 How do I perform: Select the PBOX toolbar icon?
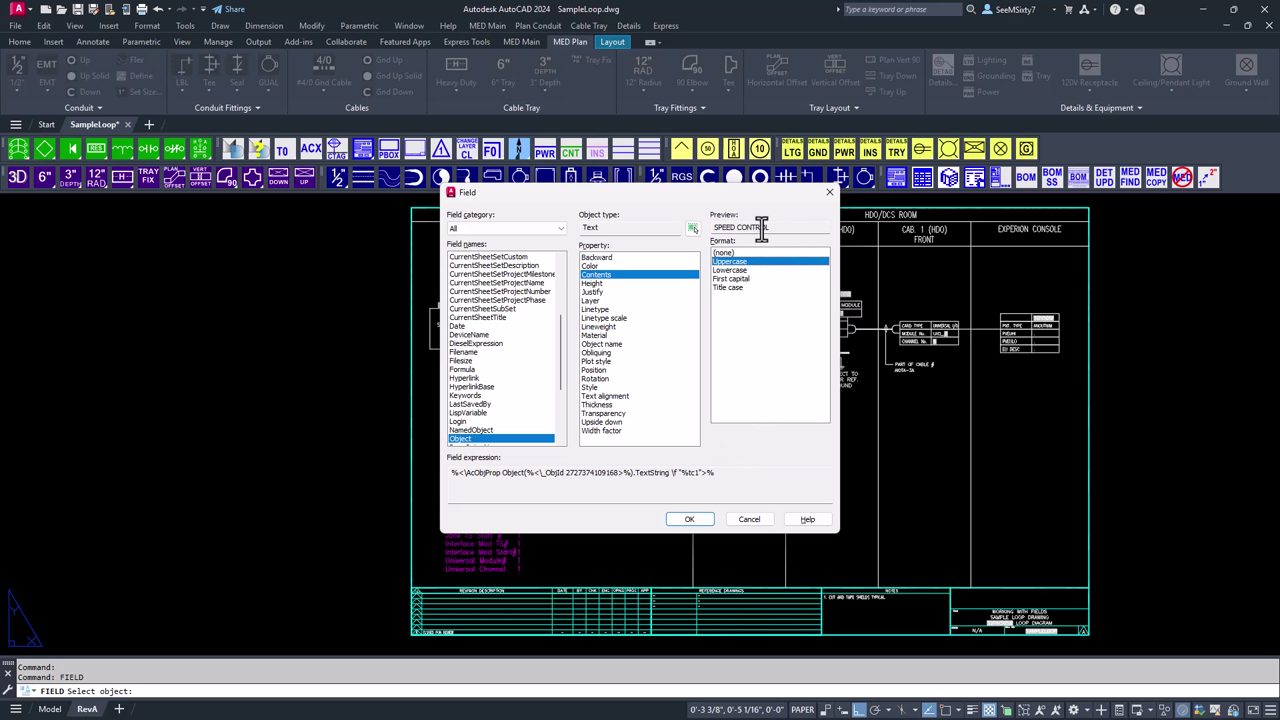pyautogui.click(x=389, y=149)
